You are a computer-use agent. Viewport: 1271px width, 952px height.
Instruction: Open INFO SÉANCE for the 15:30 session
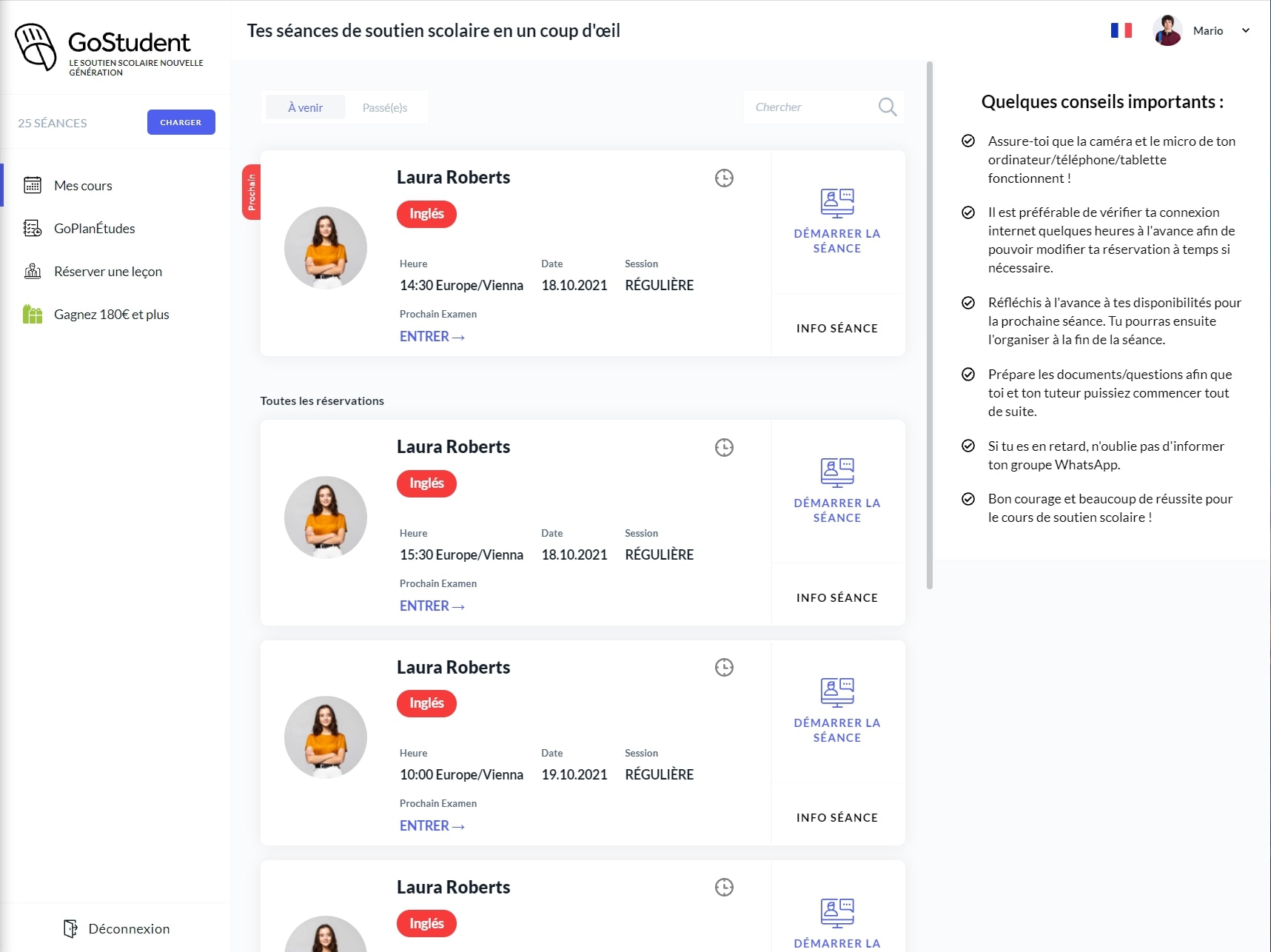point(837,597)
